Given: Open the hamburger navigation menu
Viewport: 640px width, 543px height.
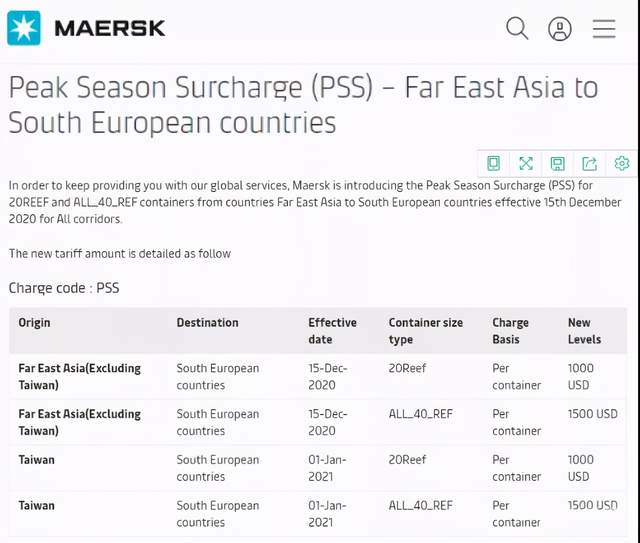Looking at the screenshot, I should pos(604,29).
